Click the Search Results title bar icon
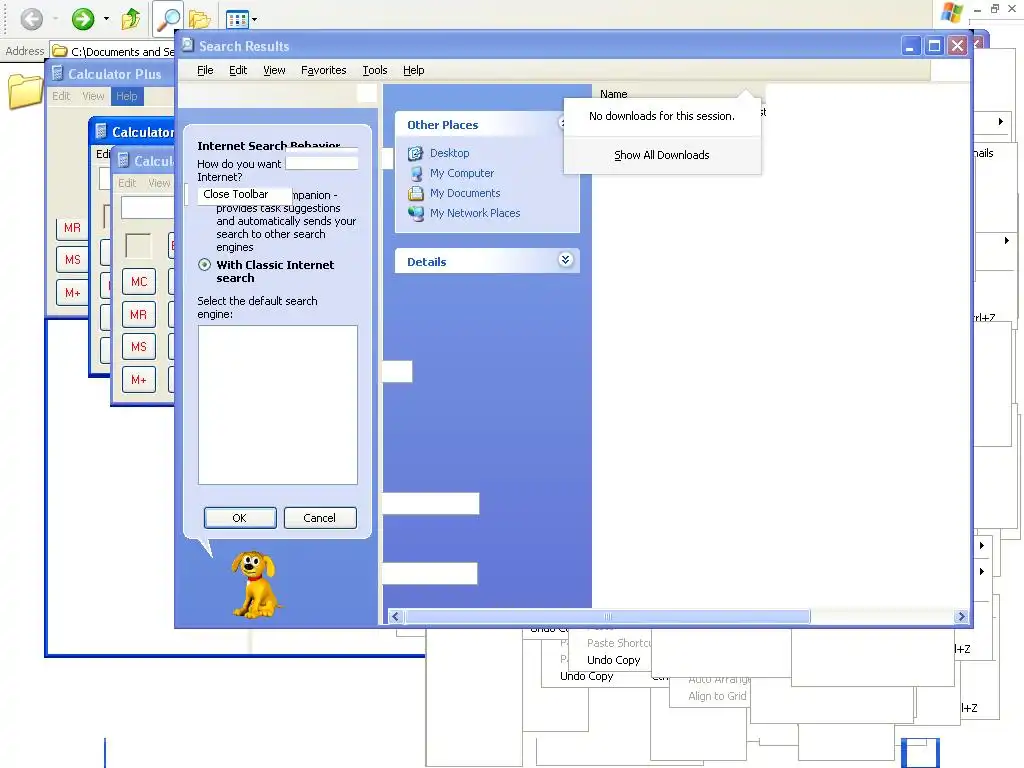Image resolution: width=1024 pixels, height=768 pixels. click(x=188, y=46)
